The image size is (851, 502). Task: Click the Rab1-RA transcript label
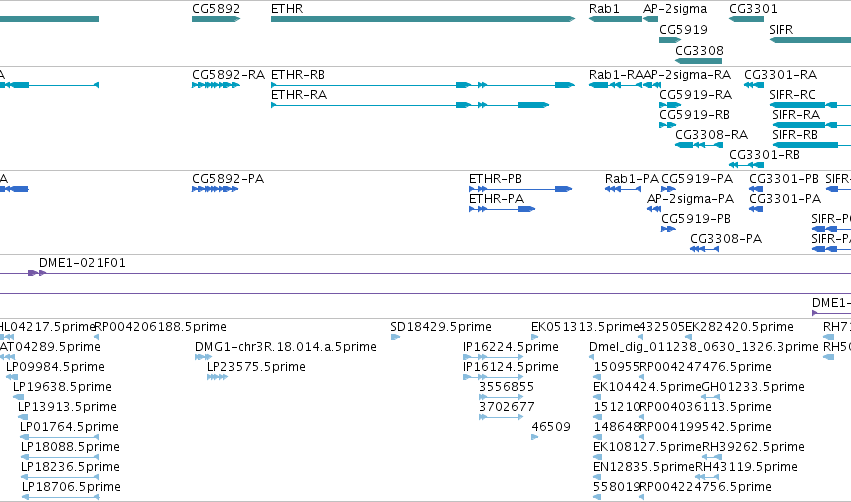point(616,74)
